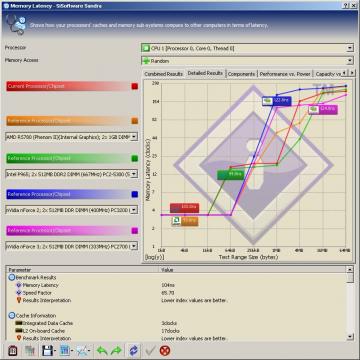Open the Performance vs. Power tab
Viewport: 360px width, 360px height.
coord(285,74)
